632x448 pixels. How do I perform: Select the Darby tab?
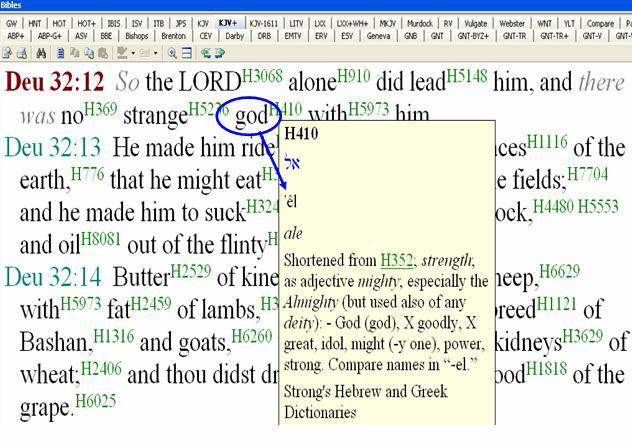235,36
